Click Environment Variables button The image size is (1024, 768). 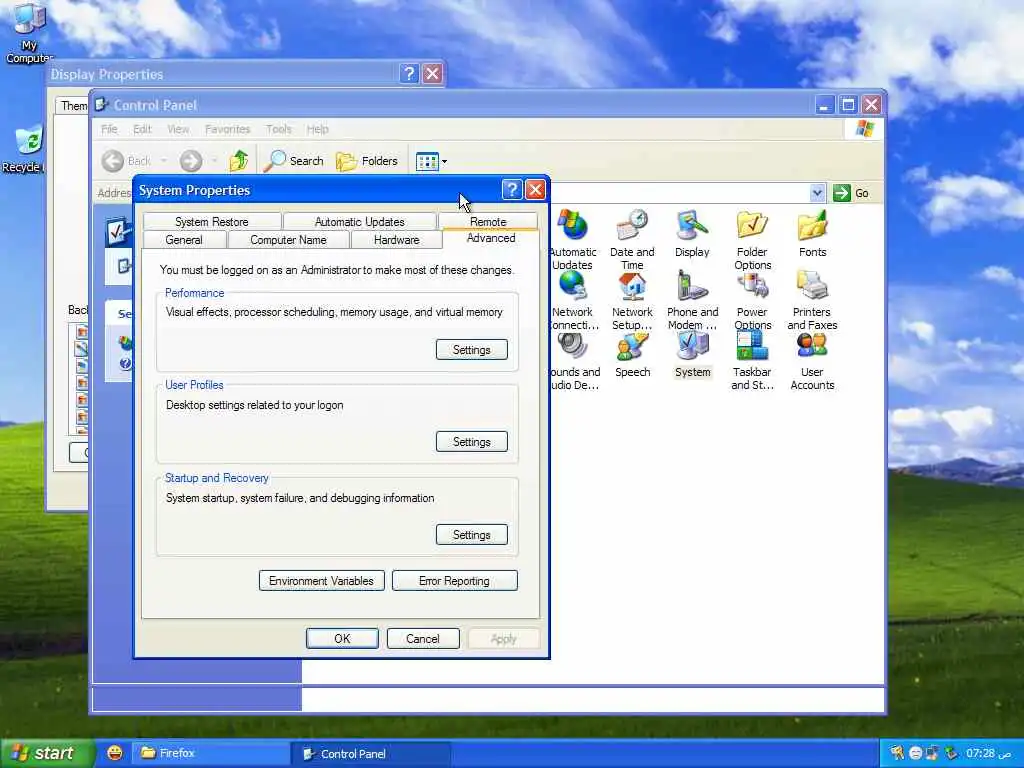point(321,581)
